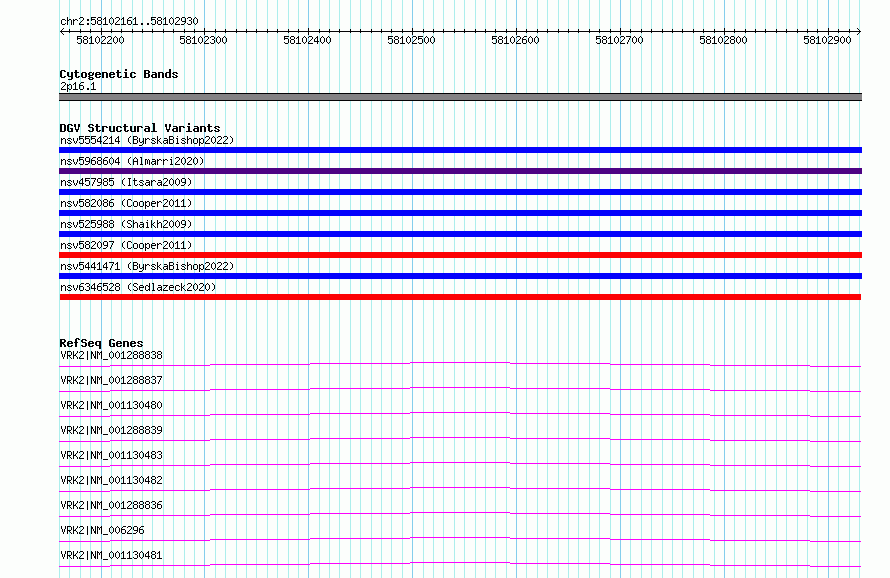Select transcript VRK2|NM_001130482 label
This screenshot has height=578, width=890.
point(111,480)
